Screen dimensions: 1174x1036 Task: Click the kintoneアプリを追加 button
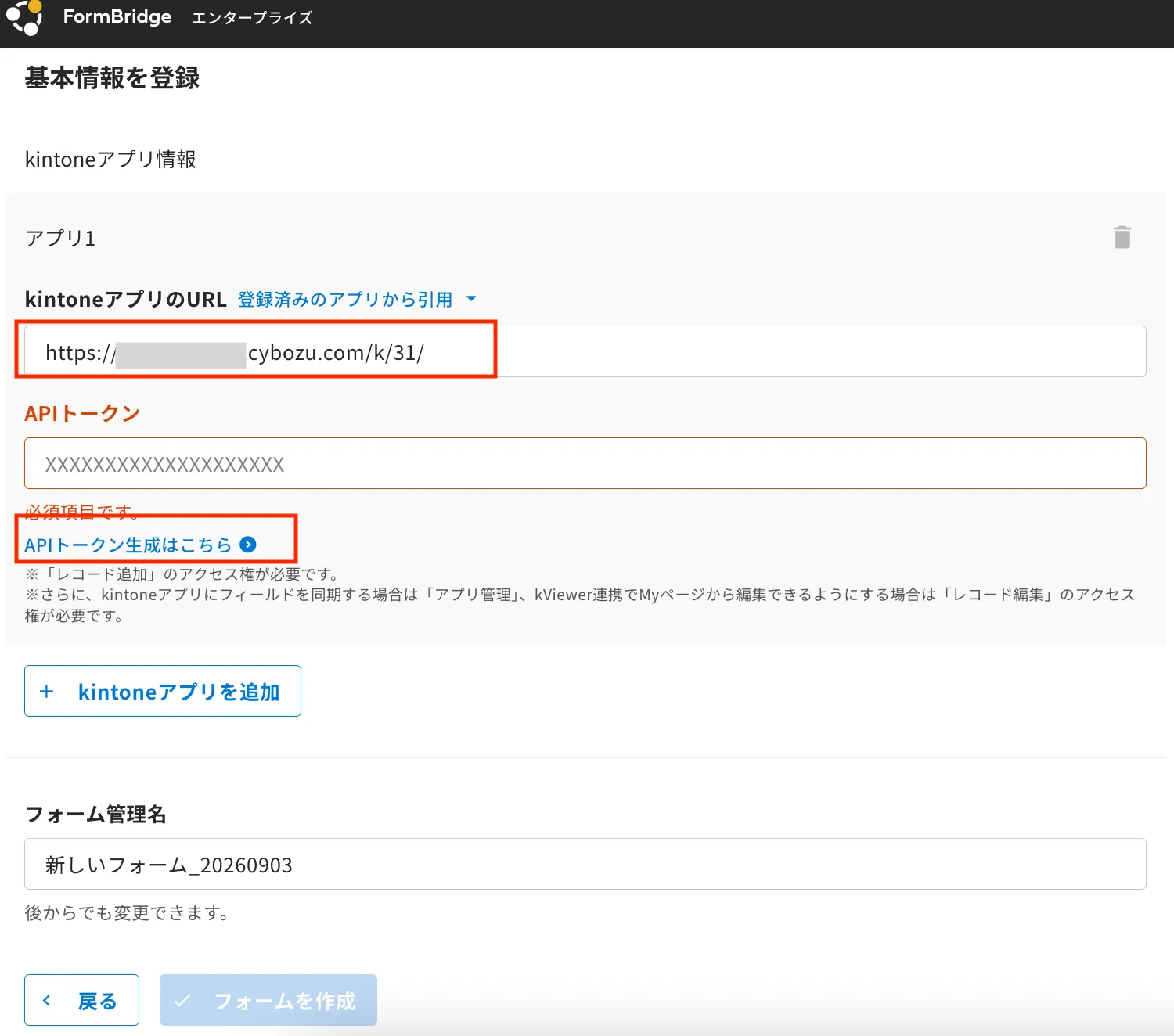(x=163, y=691)
